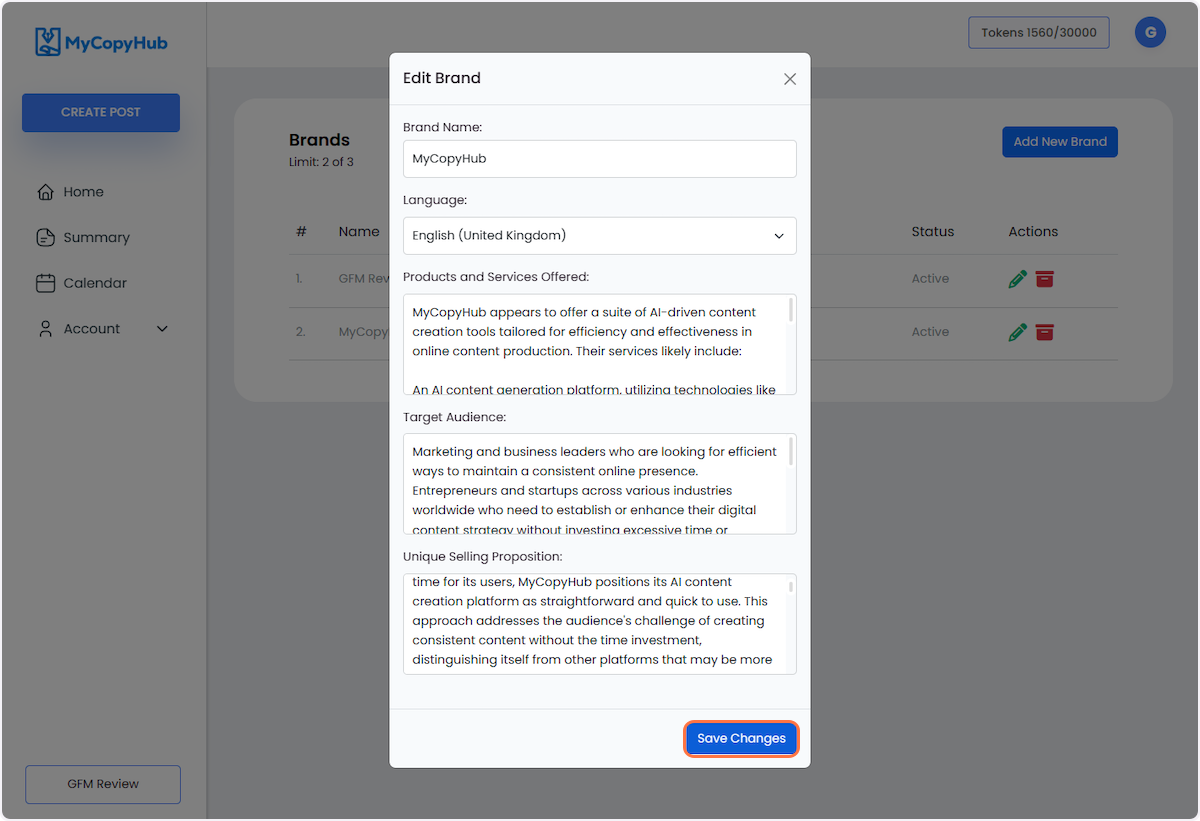The width and height of the screenshot is (1200, 821).
Task: Click the MyCopyHub logo
Action: pyautogui.click(x=101, y=42)
